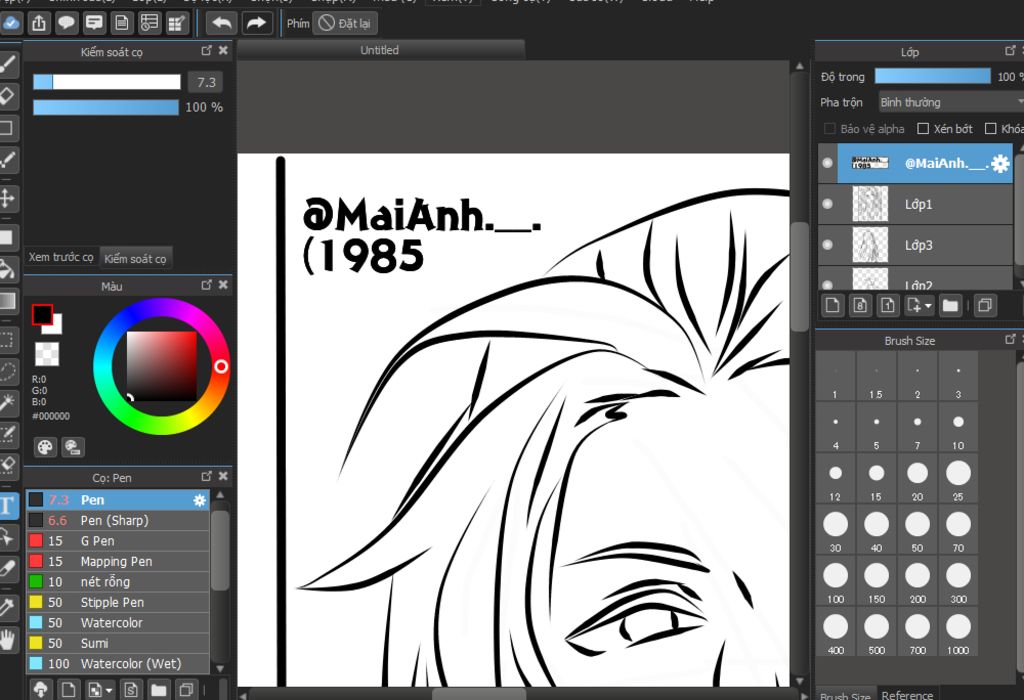The width and height of the screenshot is (1024, 700).
Task: Click the Redo arrow in the toolbar
Action: pos(256,23)
